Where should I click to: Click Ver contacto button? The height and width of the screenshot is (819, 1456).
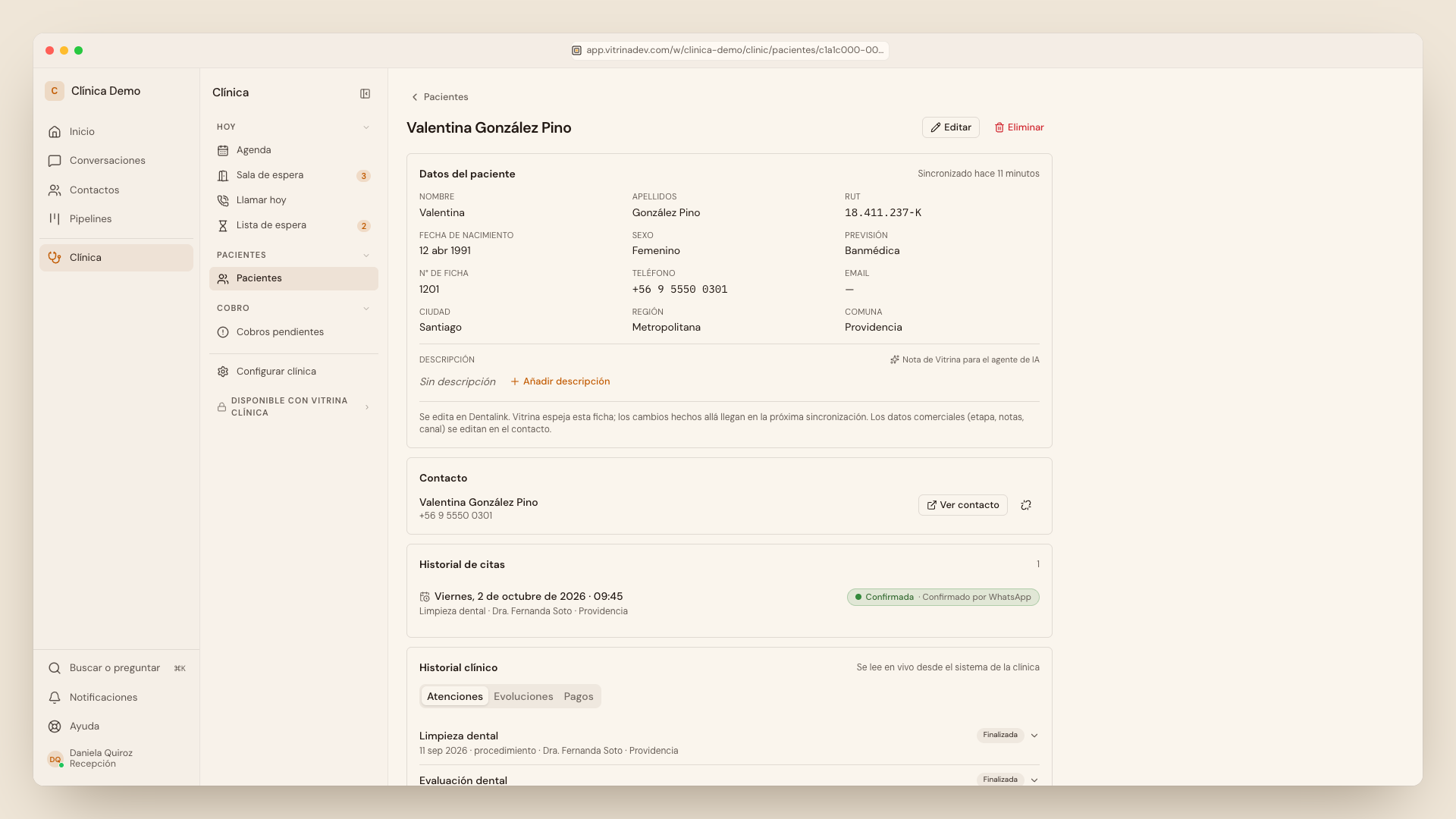point(963,505)
